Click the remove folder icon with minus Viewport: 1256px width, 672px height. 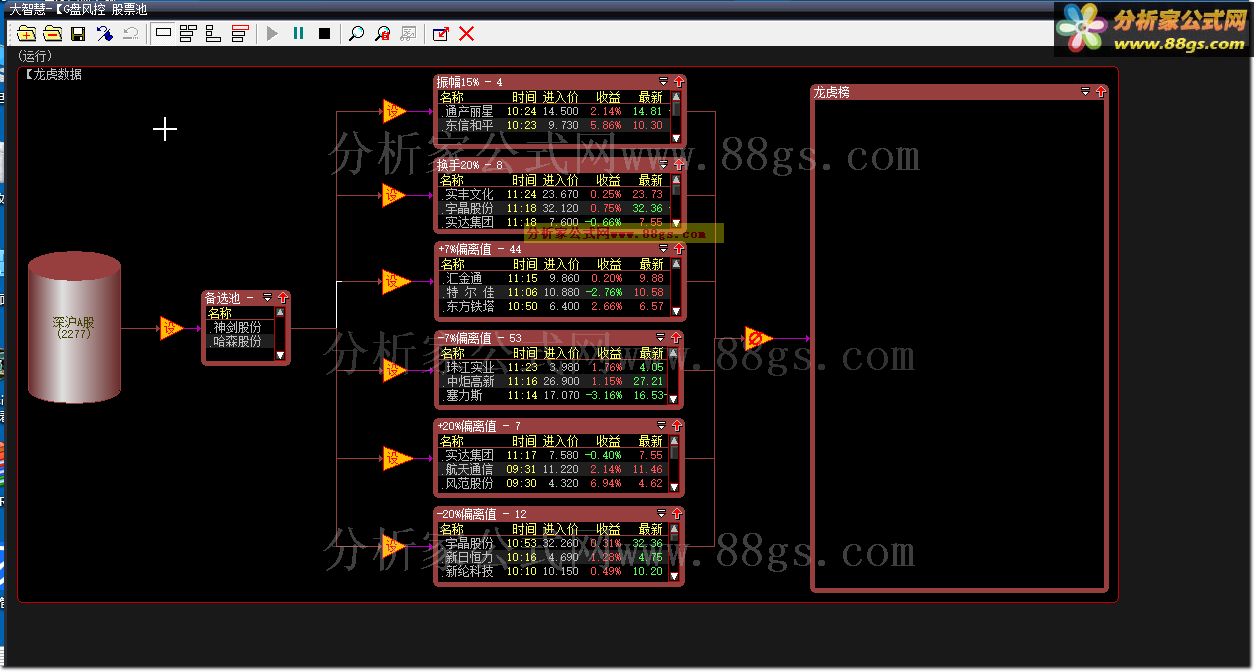tap(52, 34)
